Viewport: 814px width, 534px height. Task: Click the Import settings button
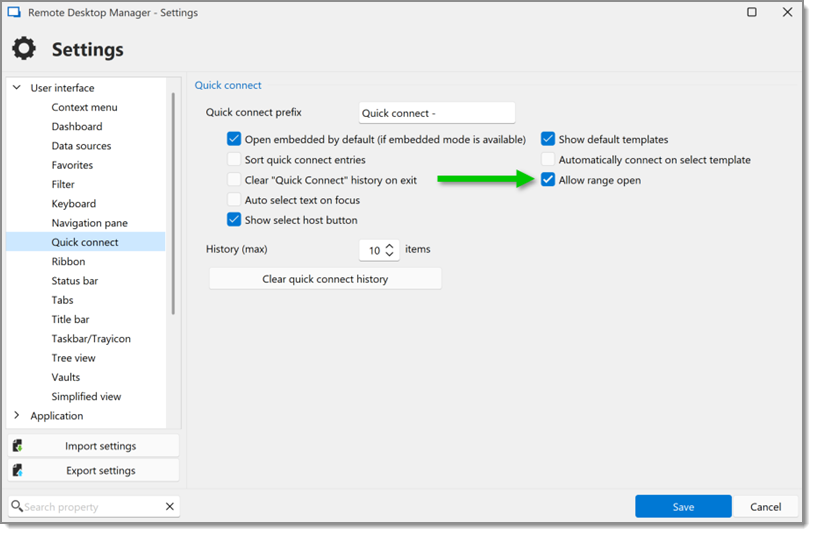click(94, 447)
